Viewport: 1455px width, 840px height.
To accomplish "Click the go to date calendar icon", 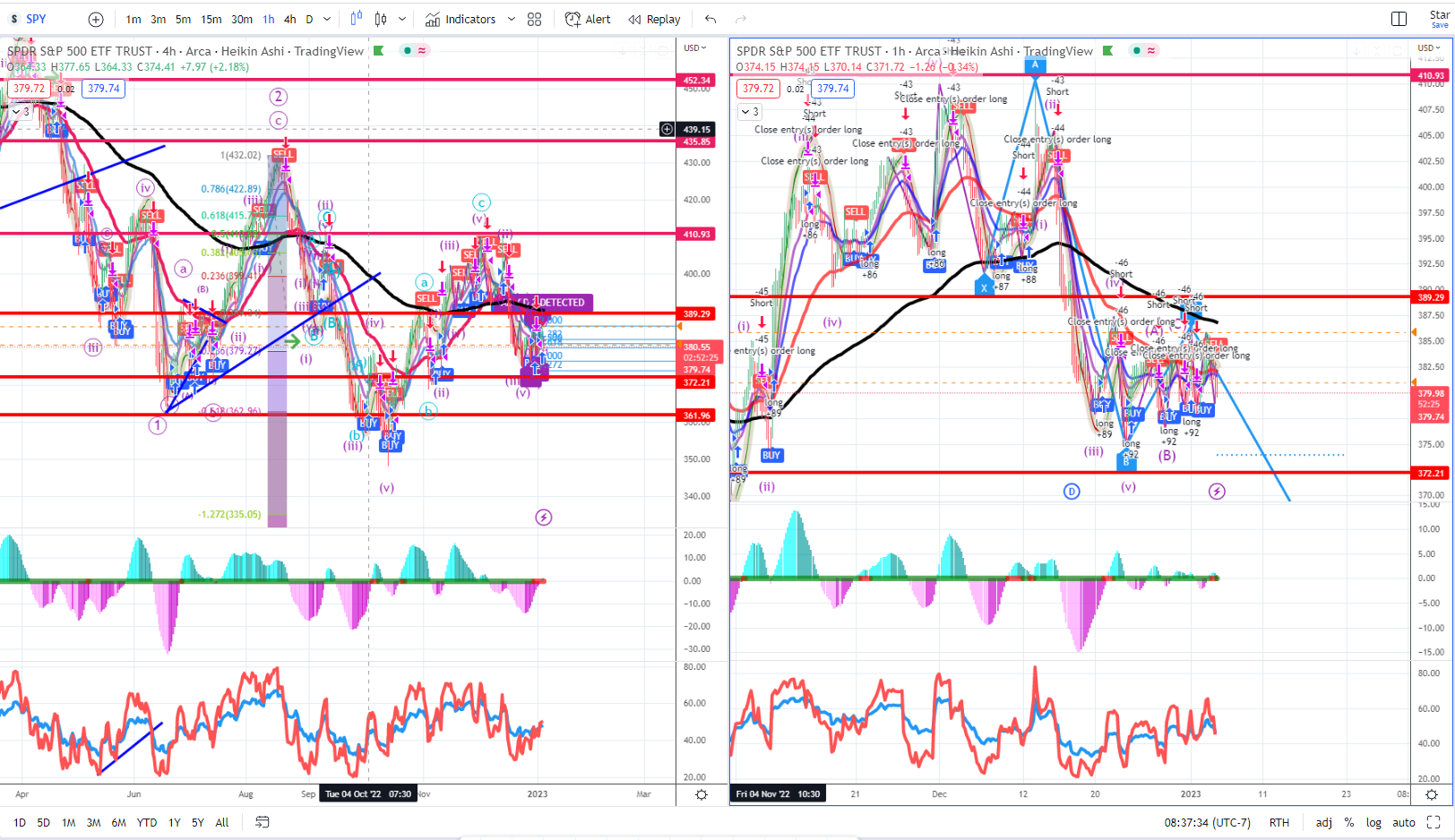I will tap(263, 822).
